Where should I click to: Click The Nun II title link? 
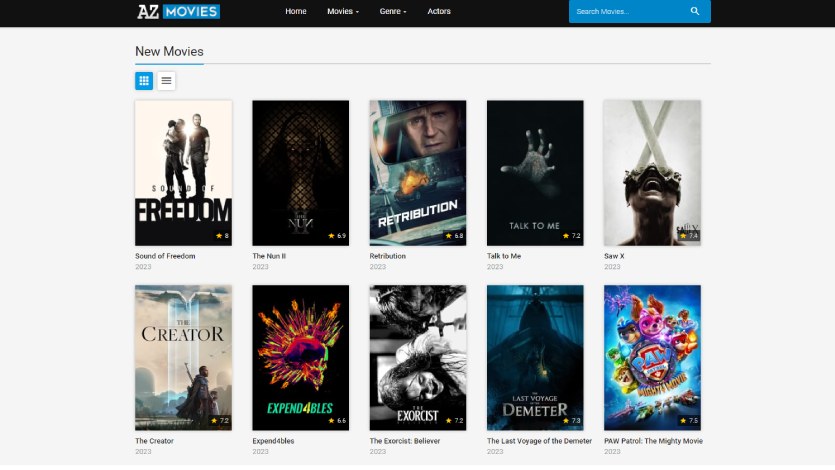[x=269, y=256]
